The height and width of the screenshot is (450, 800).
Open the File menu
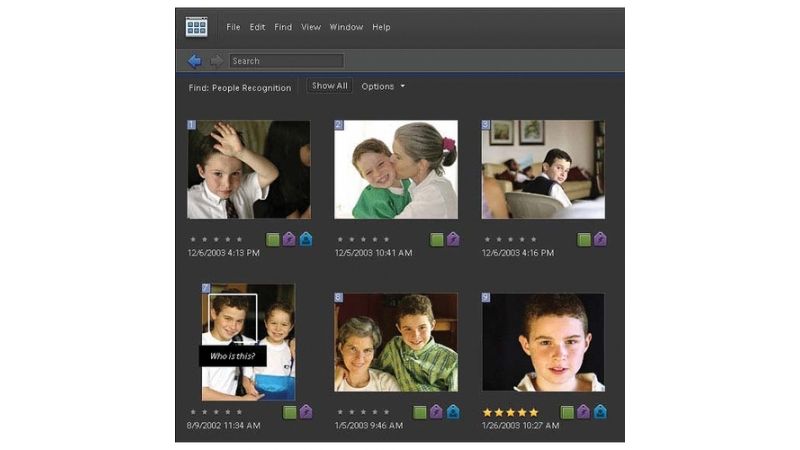[233, 27]
